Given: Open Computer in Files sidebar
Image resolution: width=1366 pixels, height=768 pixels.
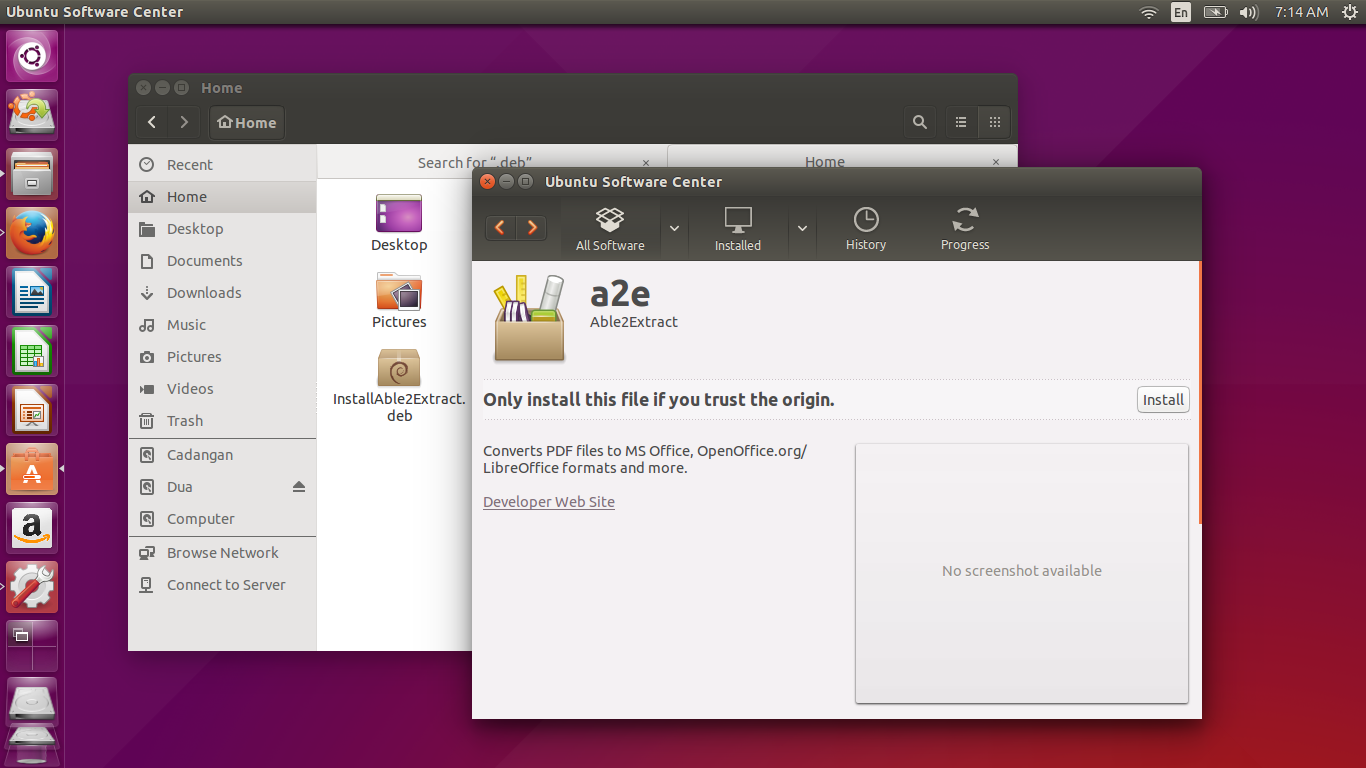Looking at the screenshot, I should coord(222,519).
